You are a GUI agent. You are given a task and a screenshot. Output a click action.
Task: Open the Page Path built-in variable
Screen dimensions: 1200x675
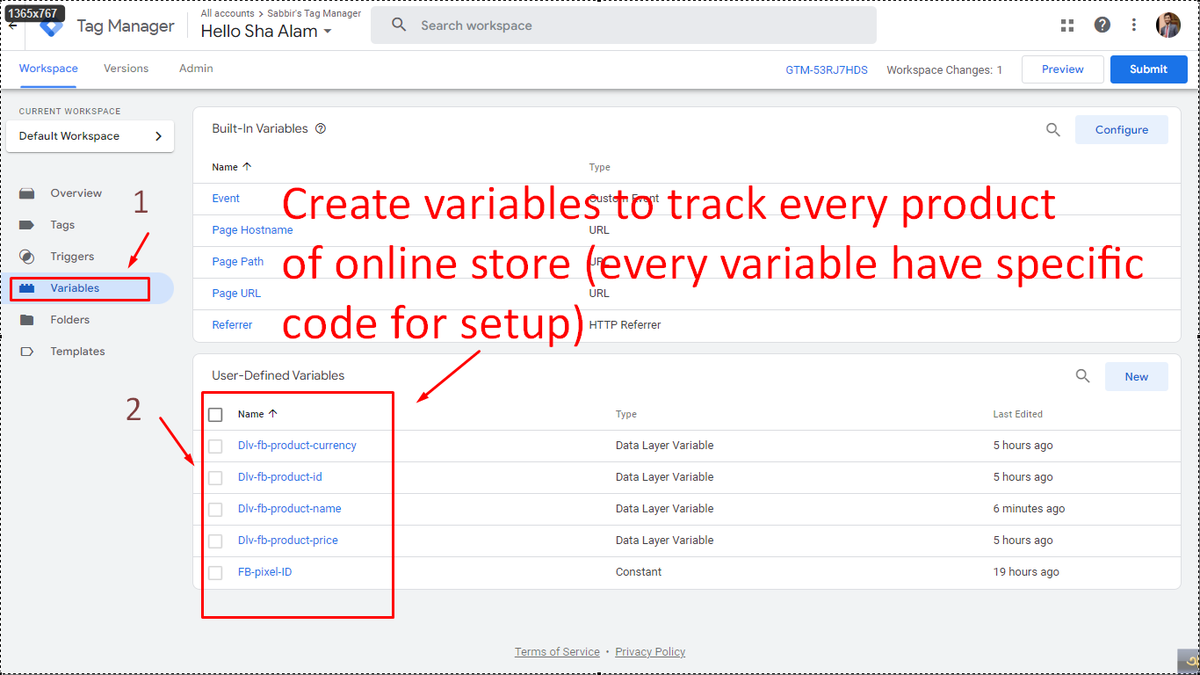click(238, 262)
